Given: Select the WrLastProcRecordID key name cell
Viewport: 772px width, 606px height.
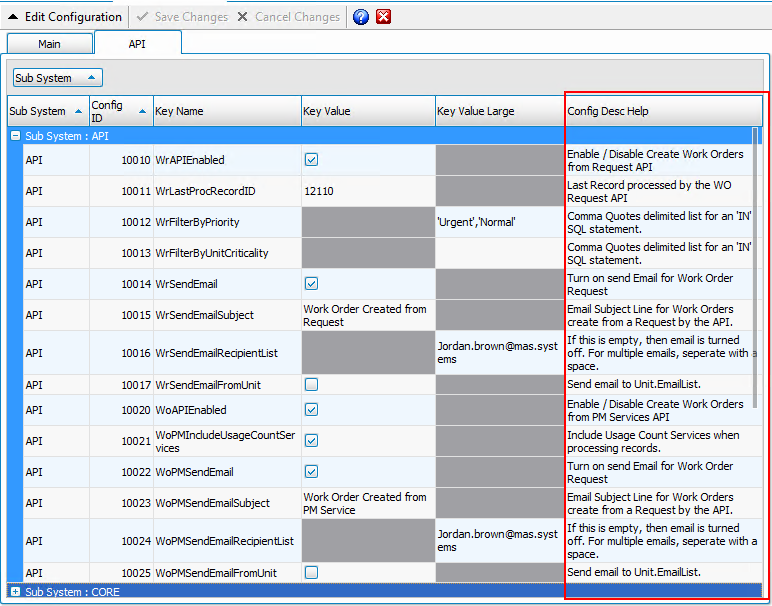Looking at the screenshot, I should 227,191.
